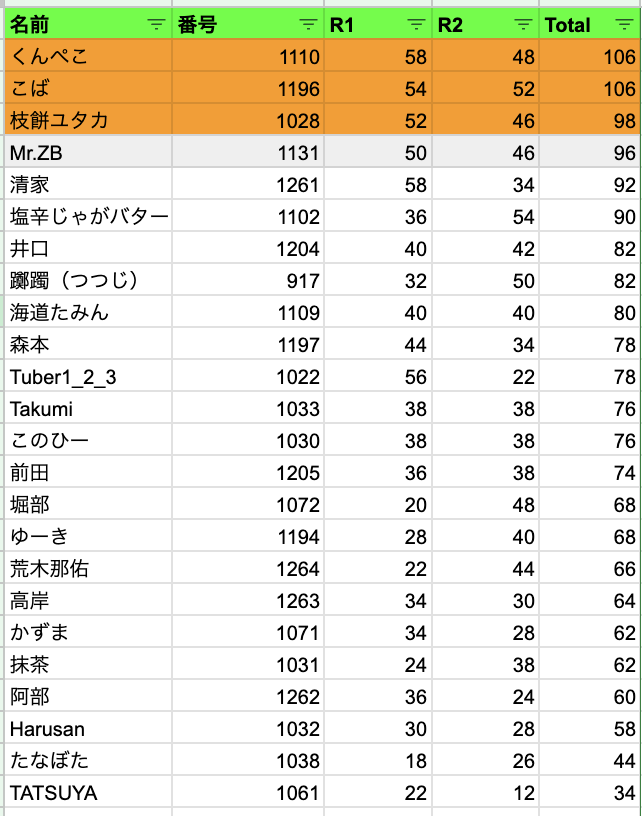Screen dimensions: 642x816
Task: Select the 枝餅ユタカ name cell
Action: (x=88, y=121)
